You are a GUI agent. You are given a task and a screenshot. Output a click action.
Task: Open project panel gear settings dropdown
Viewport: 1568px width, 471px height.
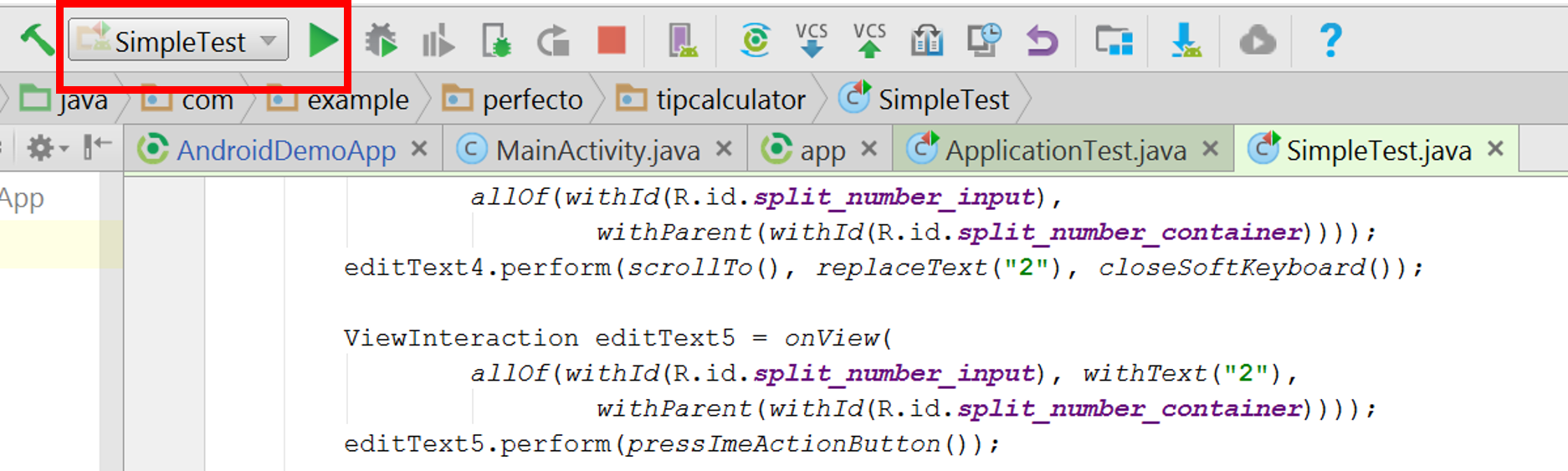coord(47,149)
